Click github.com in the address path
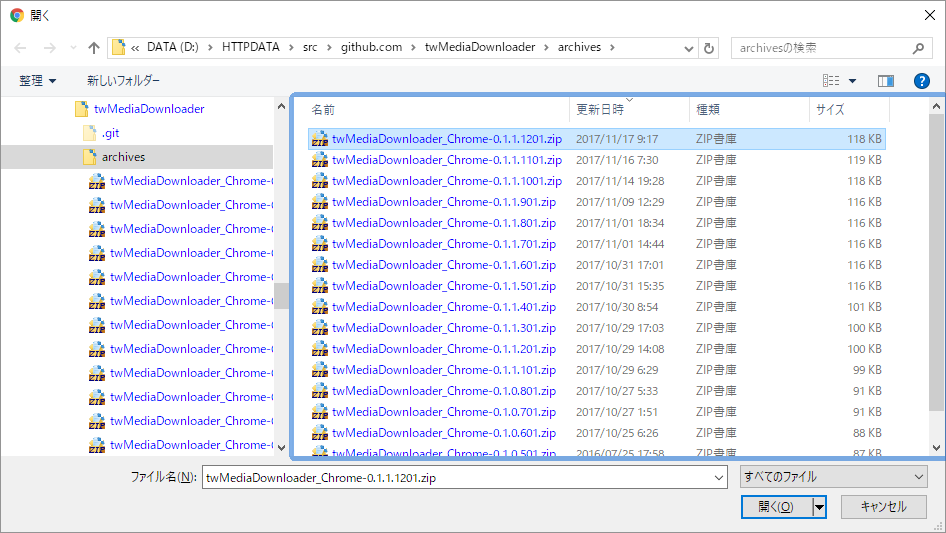 371,47
